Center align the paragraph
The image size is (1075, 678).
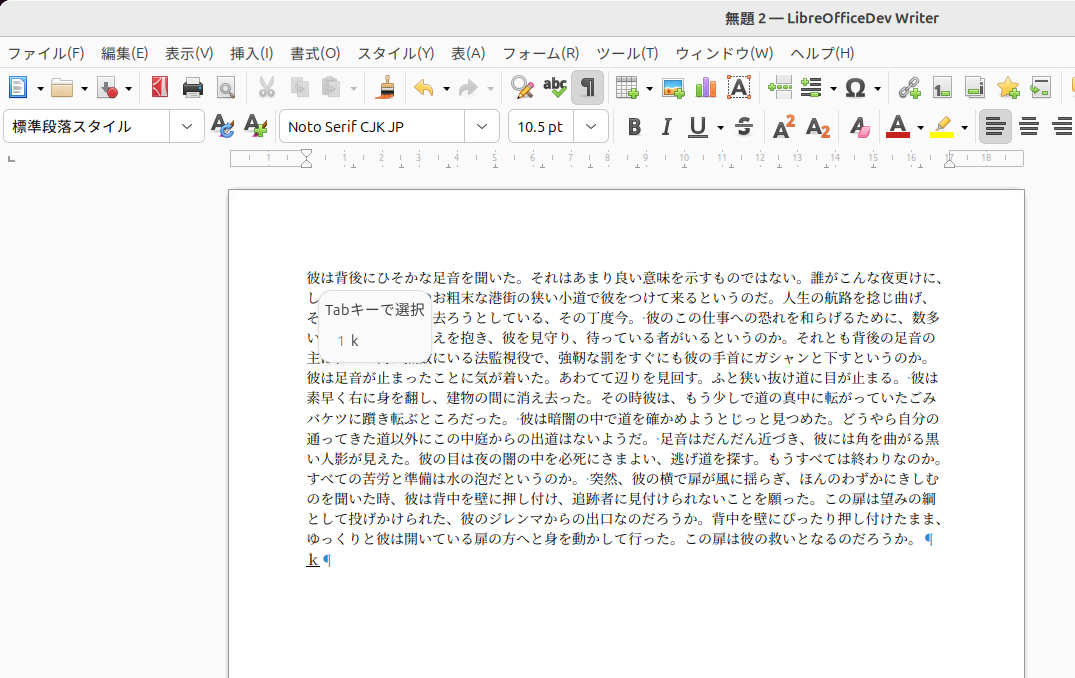1028,126
